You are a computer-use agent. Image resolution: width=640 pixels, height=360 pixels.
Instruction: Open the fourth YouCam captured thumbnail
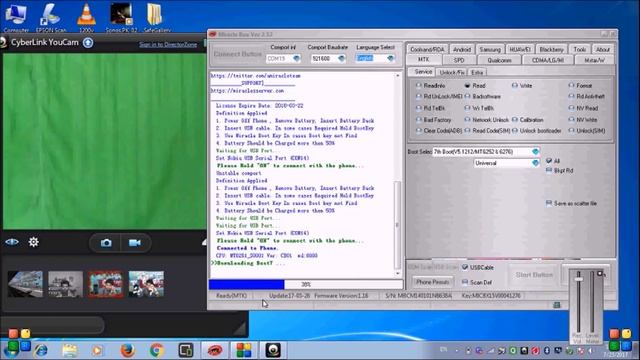coord(146,284)
